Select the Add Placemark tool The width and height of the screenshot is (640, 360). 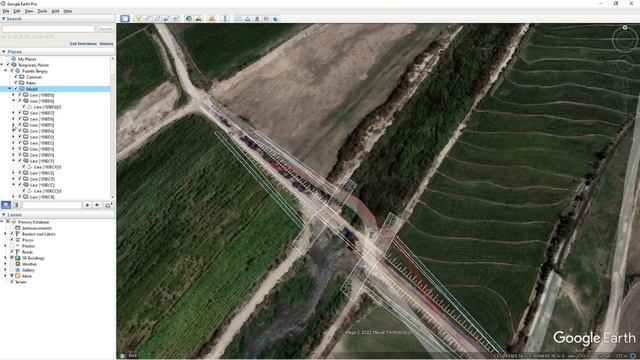pos(138,19)
